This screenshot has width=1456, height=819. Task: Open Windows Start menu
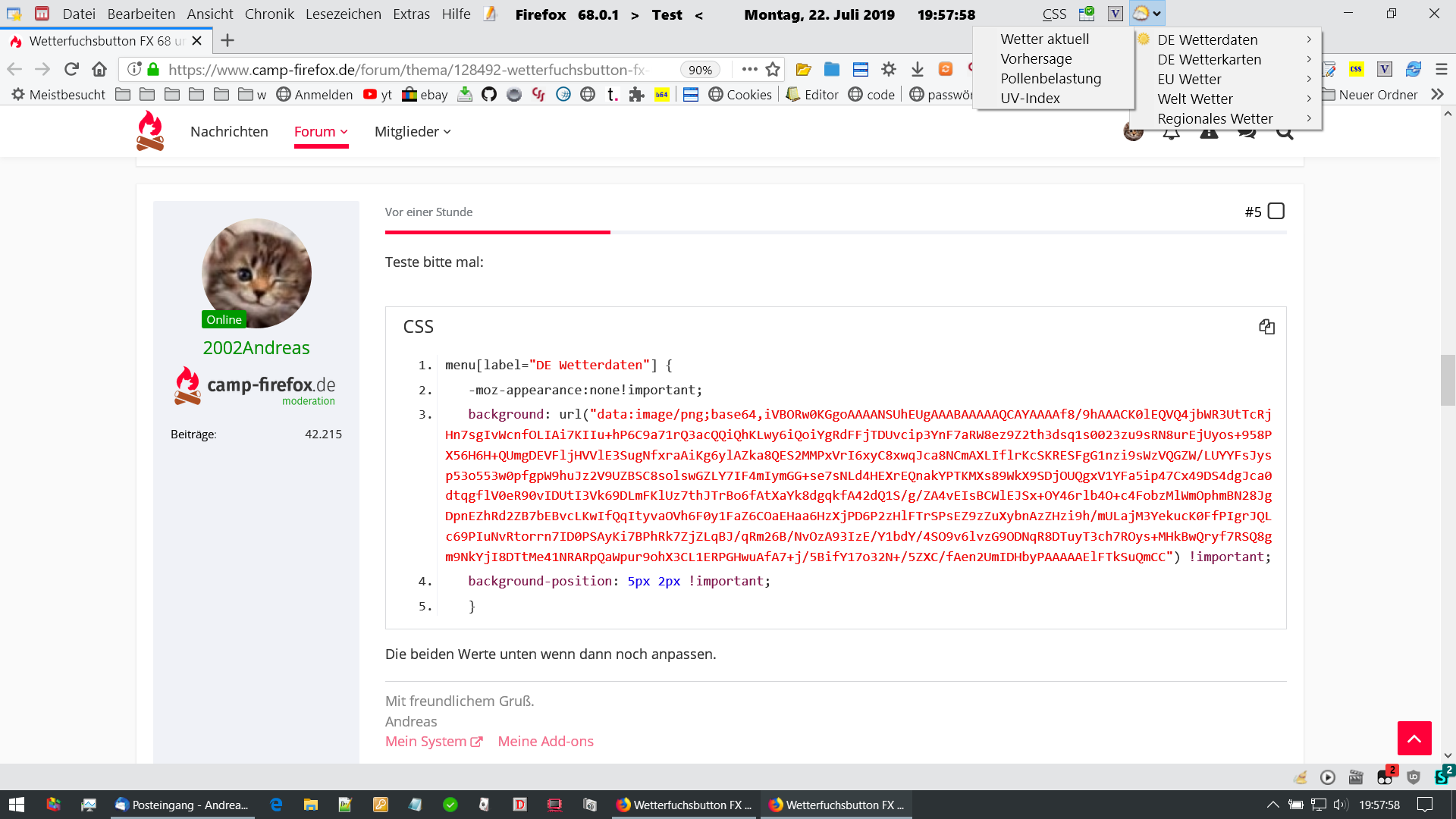tap(16, 805)
